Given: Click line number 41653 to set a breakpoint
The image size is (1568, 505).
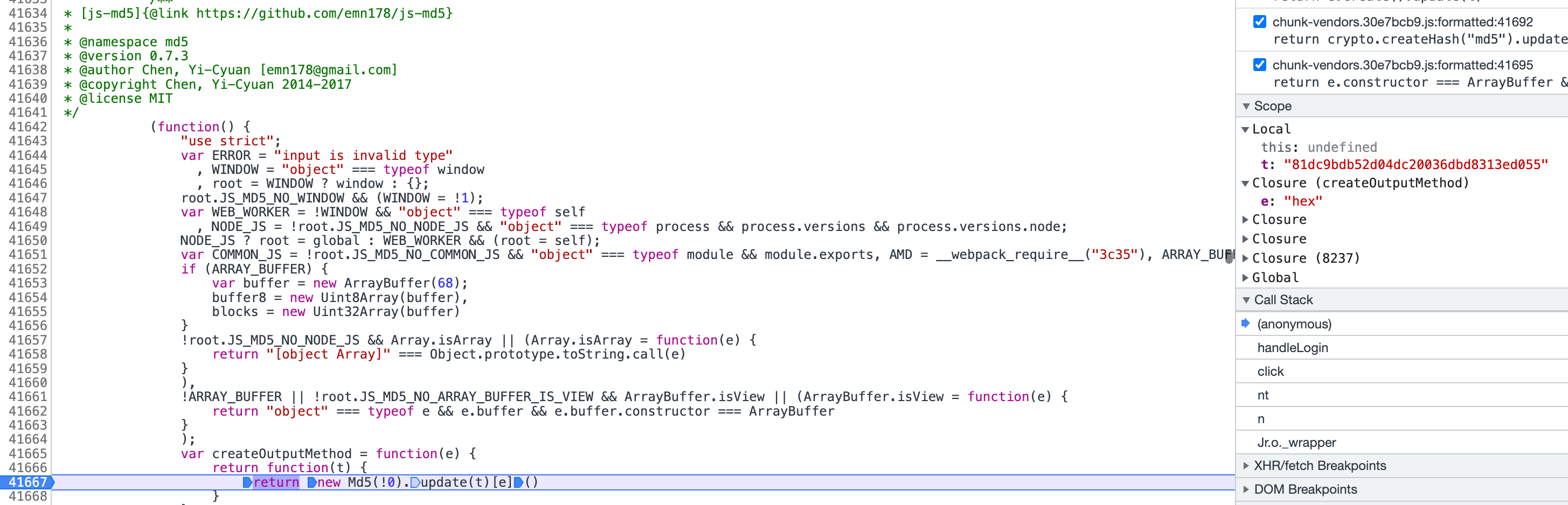Looking at the screenshot, I should [x=27, y=284].
